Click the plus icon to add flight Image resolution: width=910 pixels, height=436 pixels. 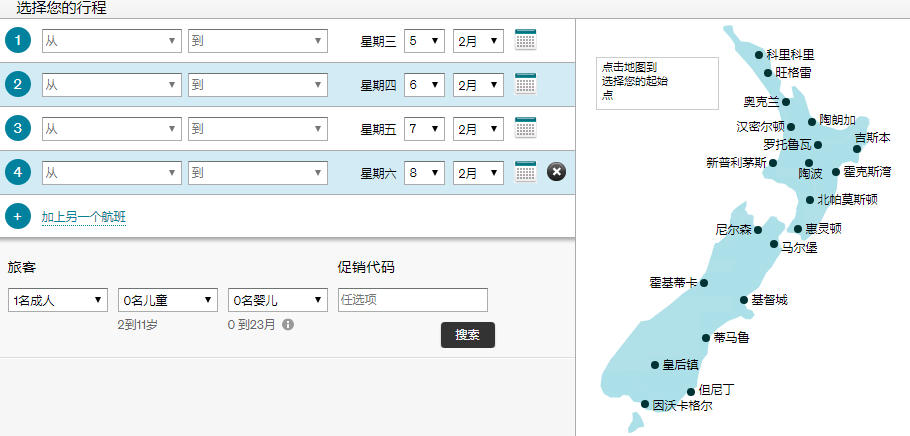(x=18, y=216)
